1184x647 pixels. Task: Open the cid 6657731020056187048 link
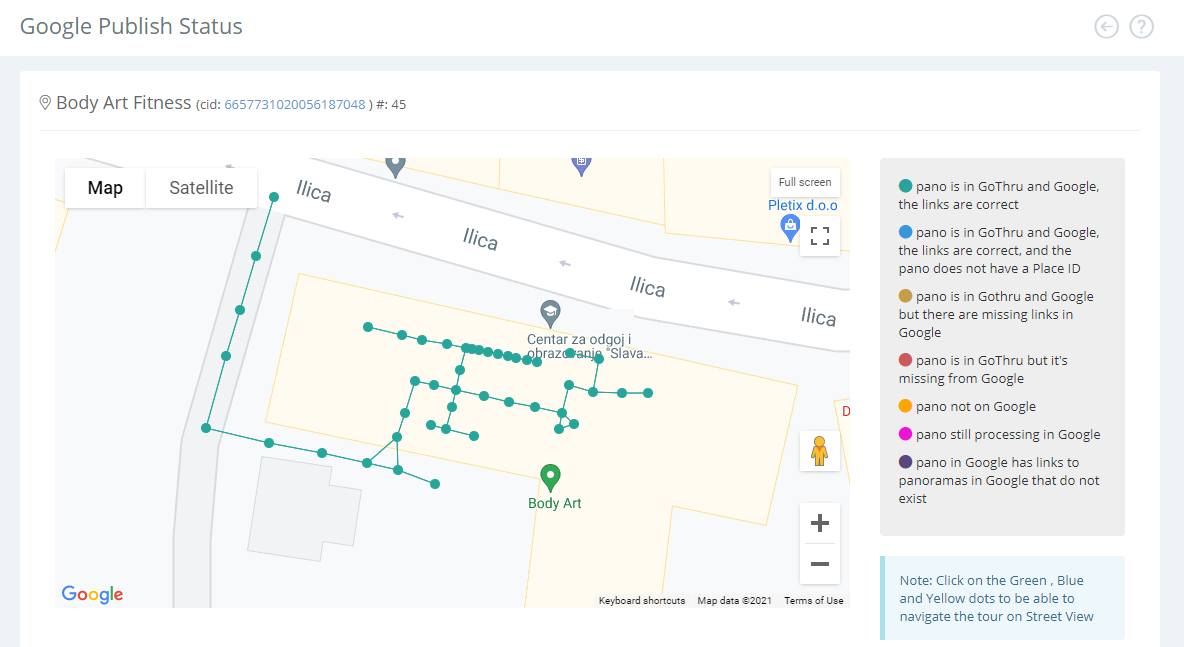point(294,105)
